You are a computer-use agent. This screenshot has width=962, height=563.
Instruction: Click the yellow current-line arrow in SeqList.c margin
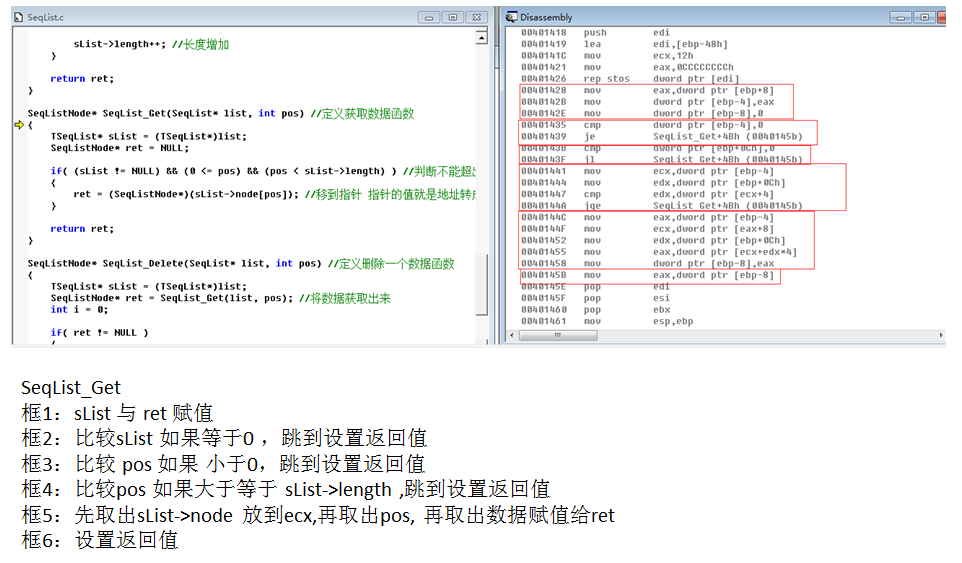click(19, 125)
